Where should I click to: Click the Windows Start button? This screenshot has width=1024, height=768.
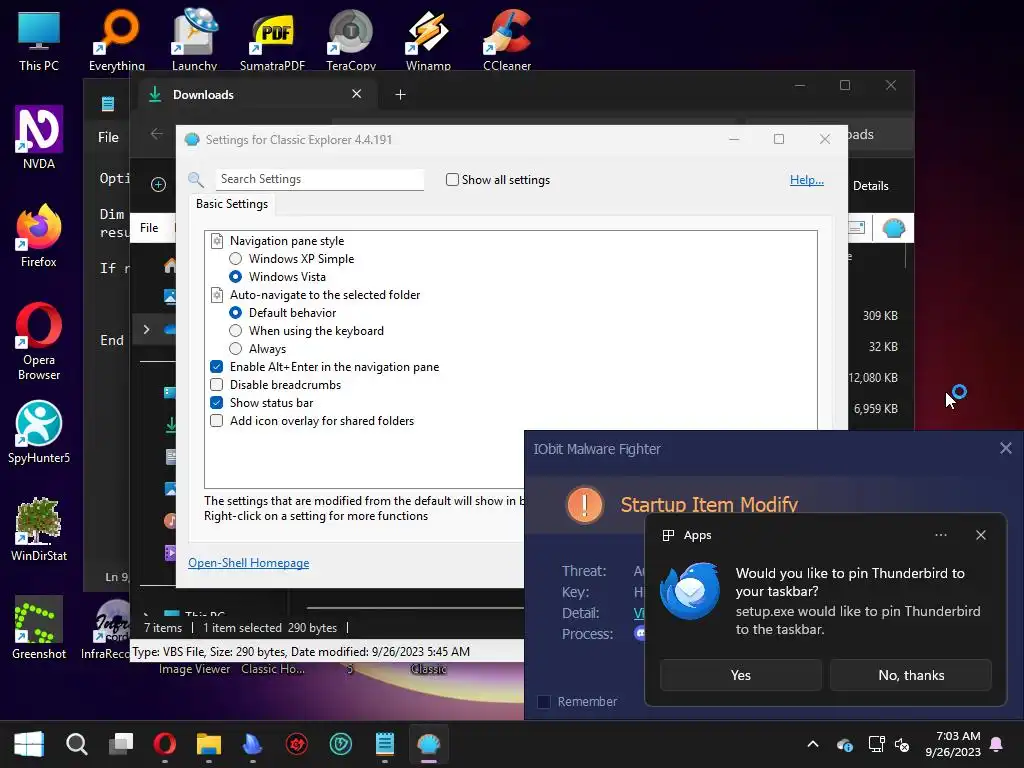[x=29, y=744]
